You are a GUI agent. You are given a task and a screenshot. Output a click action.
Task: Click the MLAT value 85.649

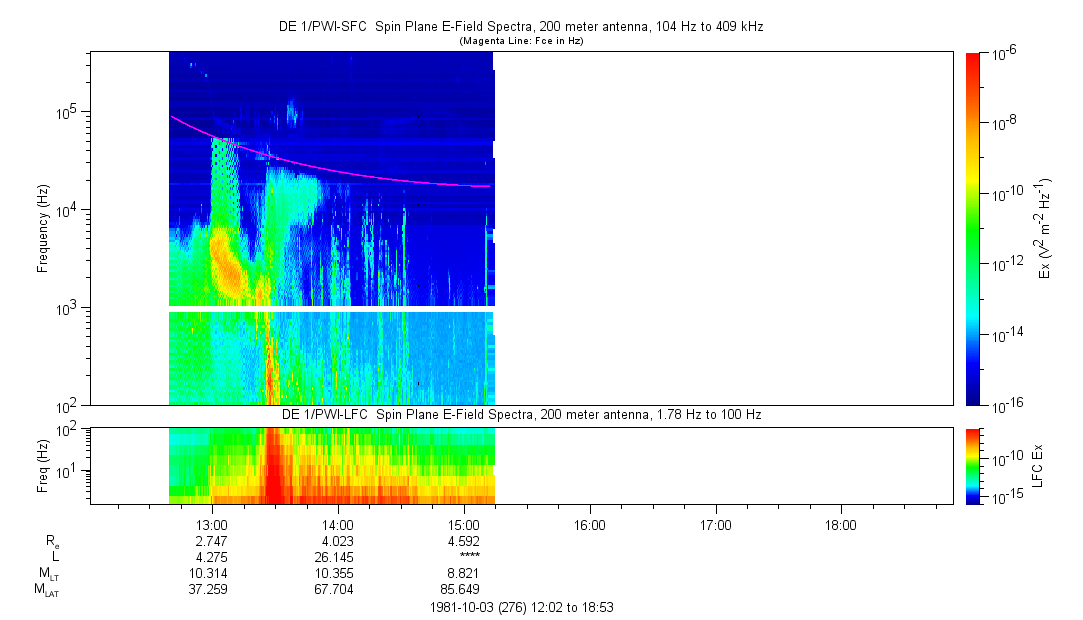pyautogui.click(x=463, y=589)
